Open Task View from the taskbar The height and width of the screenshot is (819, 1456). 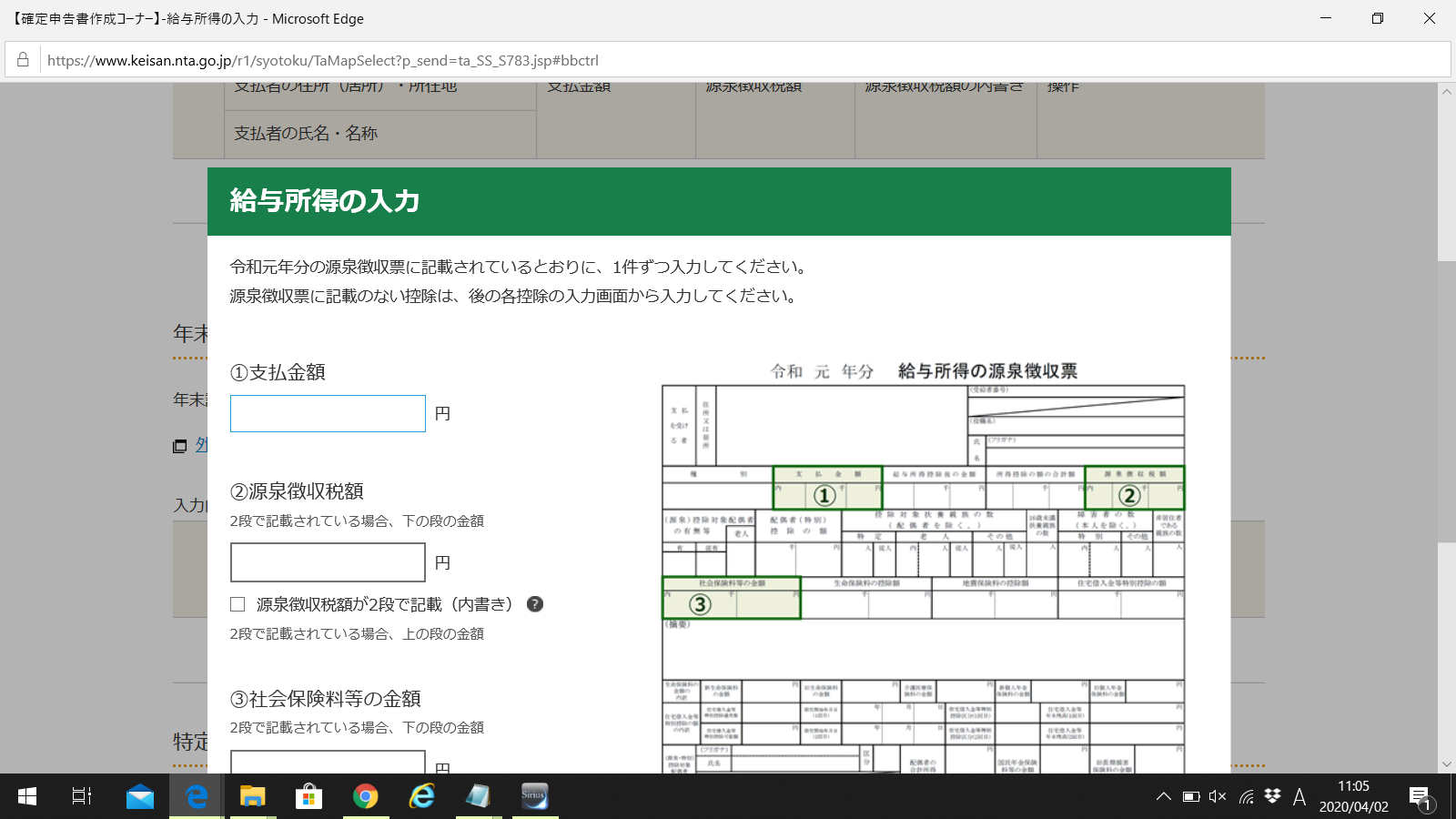[x=81, y=797]
